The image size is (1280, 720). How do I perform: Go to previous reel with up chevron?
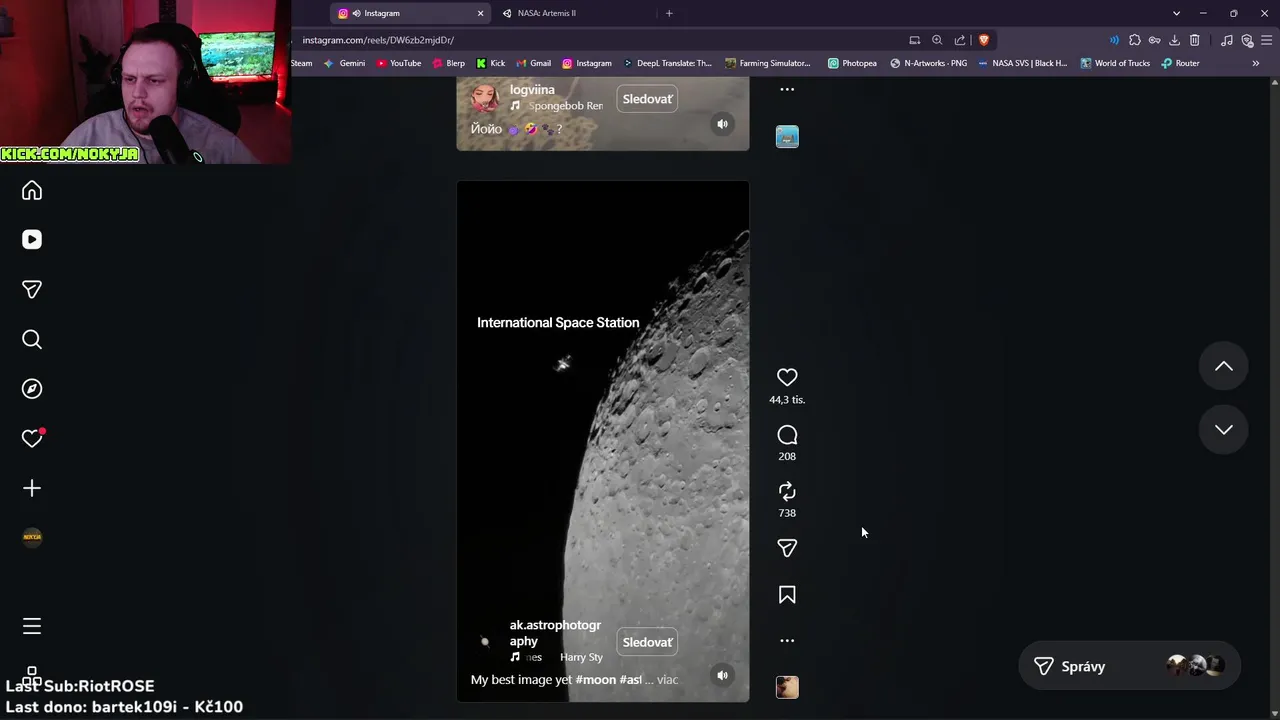pos(1223,366)
